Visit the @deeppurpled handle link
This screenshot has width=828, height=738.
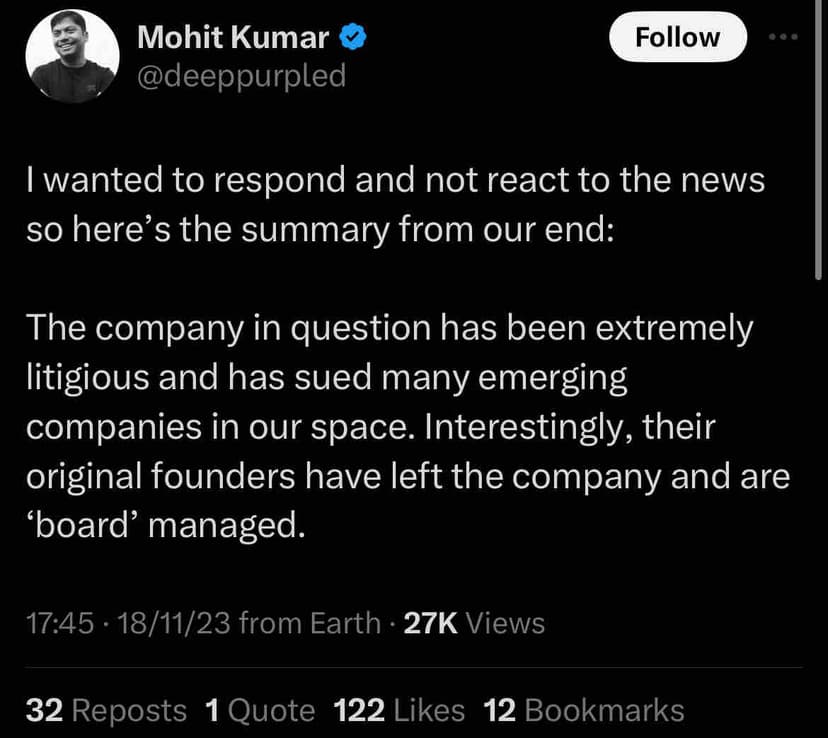pos(240,75)
